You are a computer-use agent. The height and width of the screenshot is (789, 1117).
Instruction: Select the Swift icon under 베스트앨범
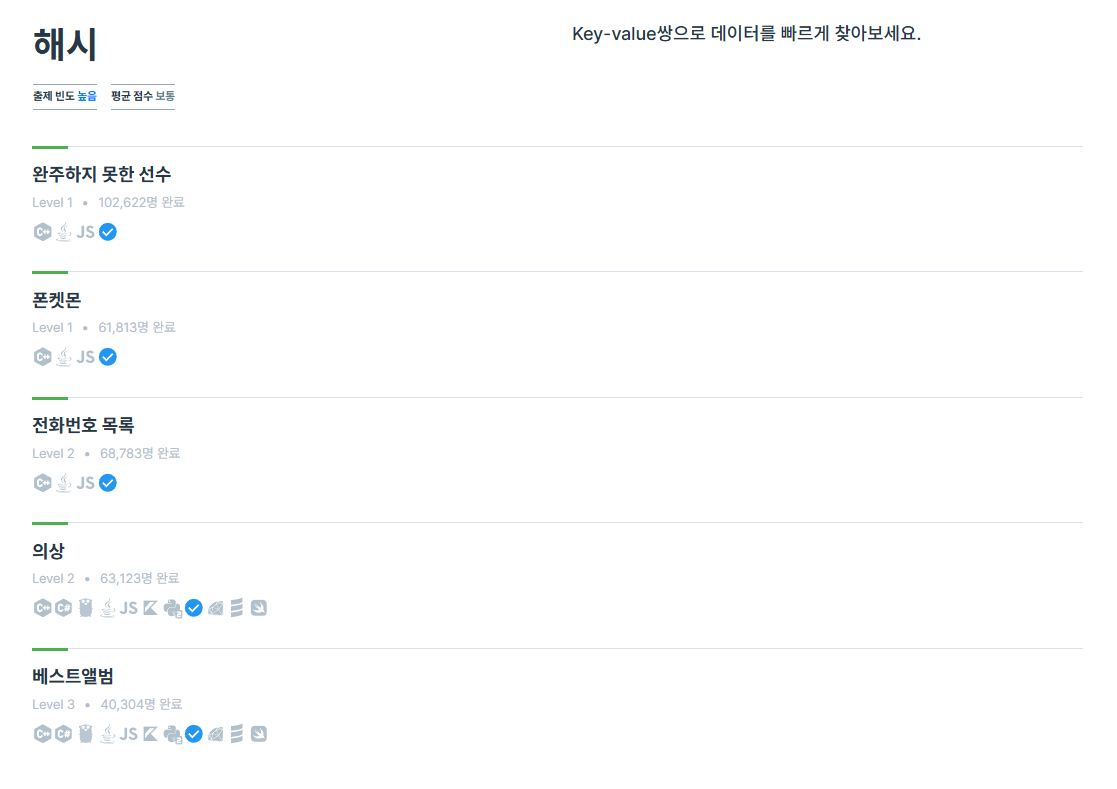(x=258, y=734)
